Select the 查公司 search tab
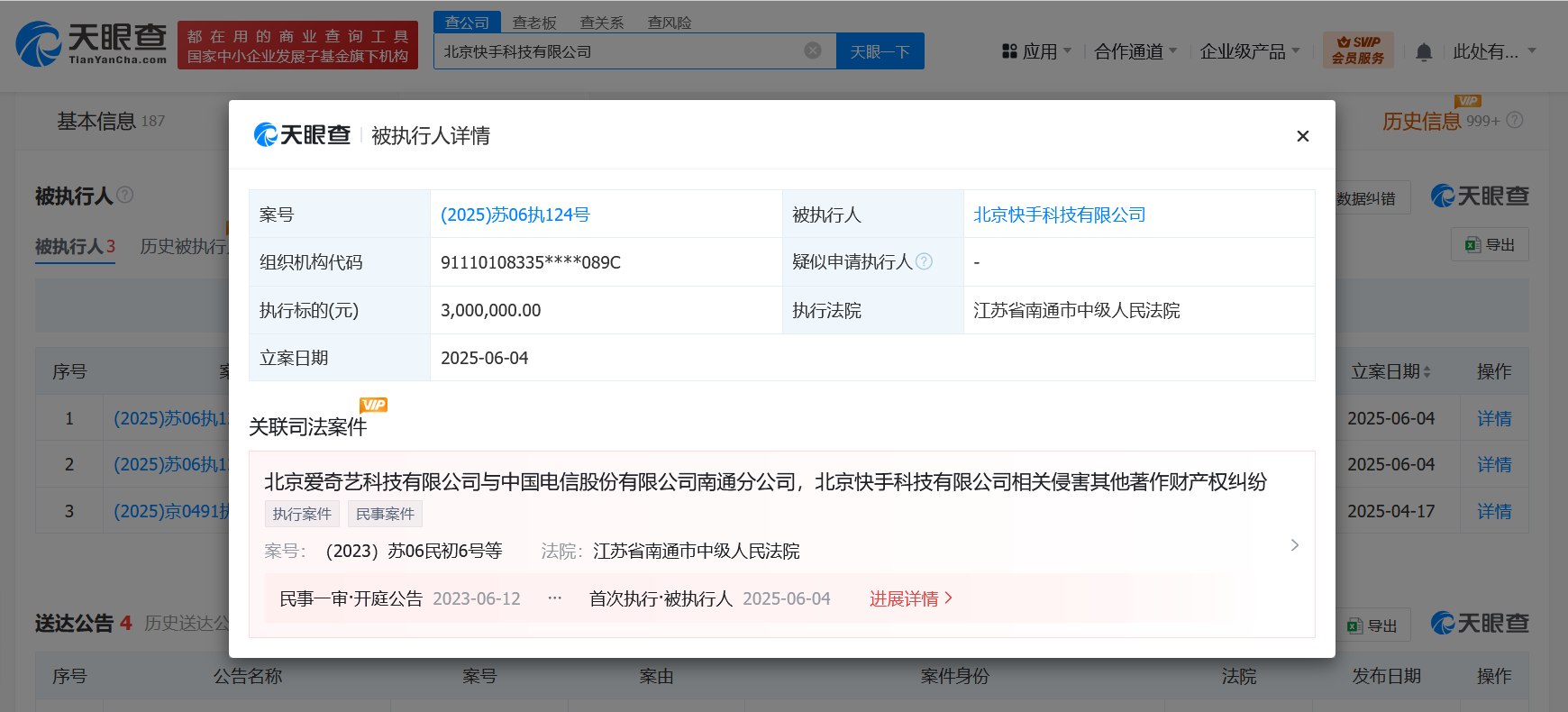 click(x=467, y=23)
